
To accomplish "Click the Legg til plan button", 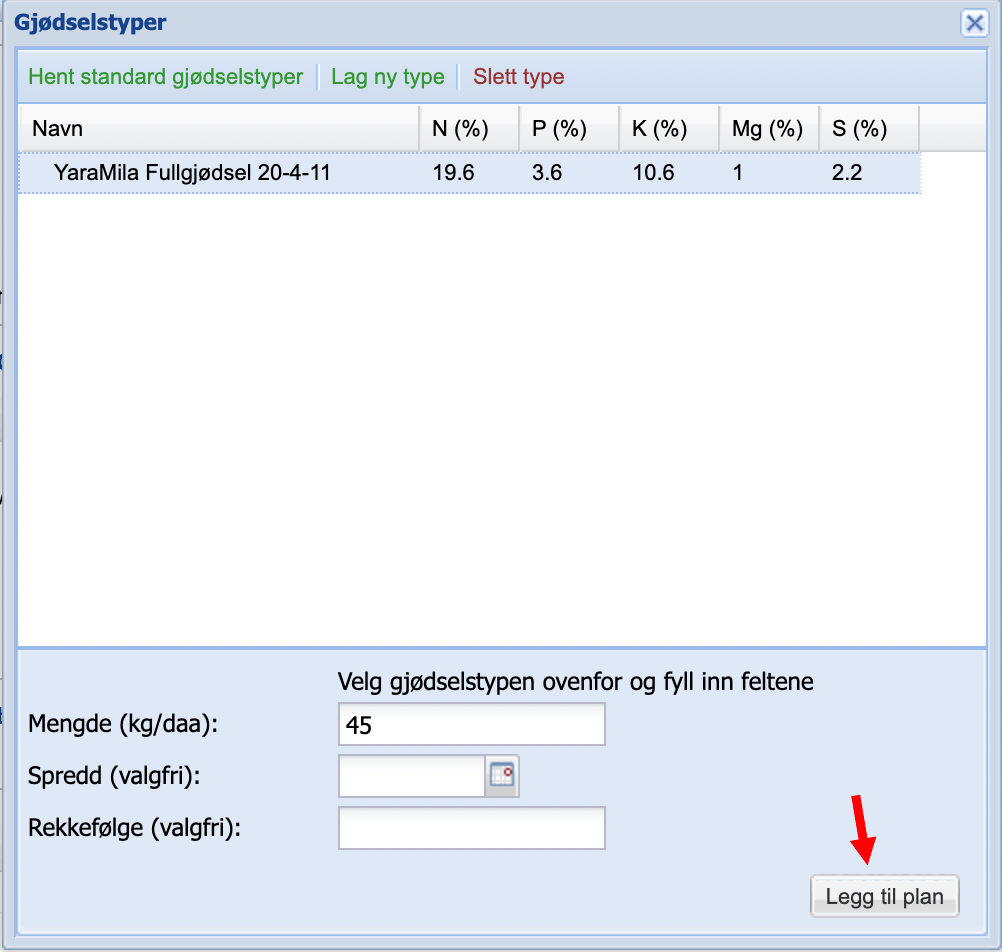I will pyautogui.click(x=884, y=896).
